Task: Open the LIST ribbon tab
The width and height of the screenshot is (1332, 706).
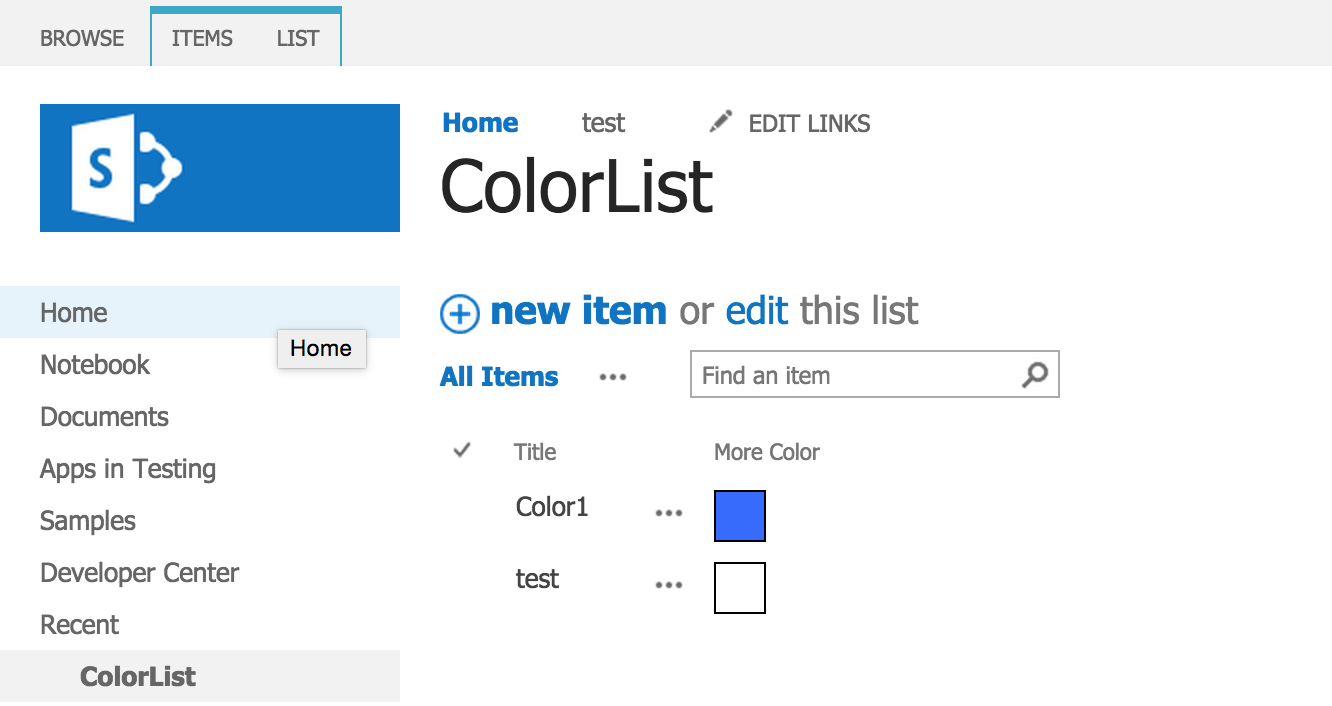Action: point(298,38)
